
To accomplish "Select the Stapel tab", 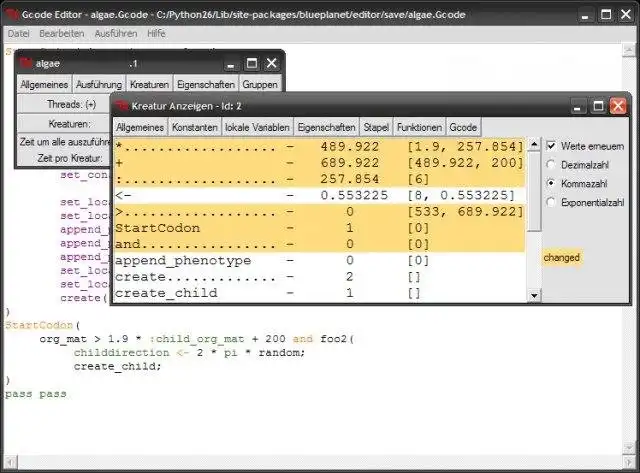I will [376, 127].
